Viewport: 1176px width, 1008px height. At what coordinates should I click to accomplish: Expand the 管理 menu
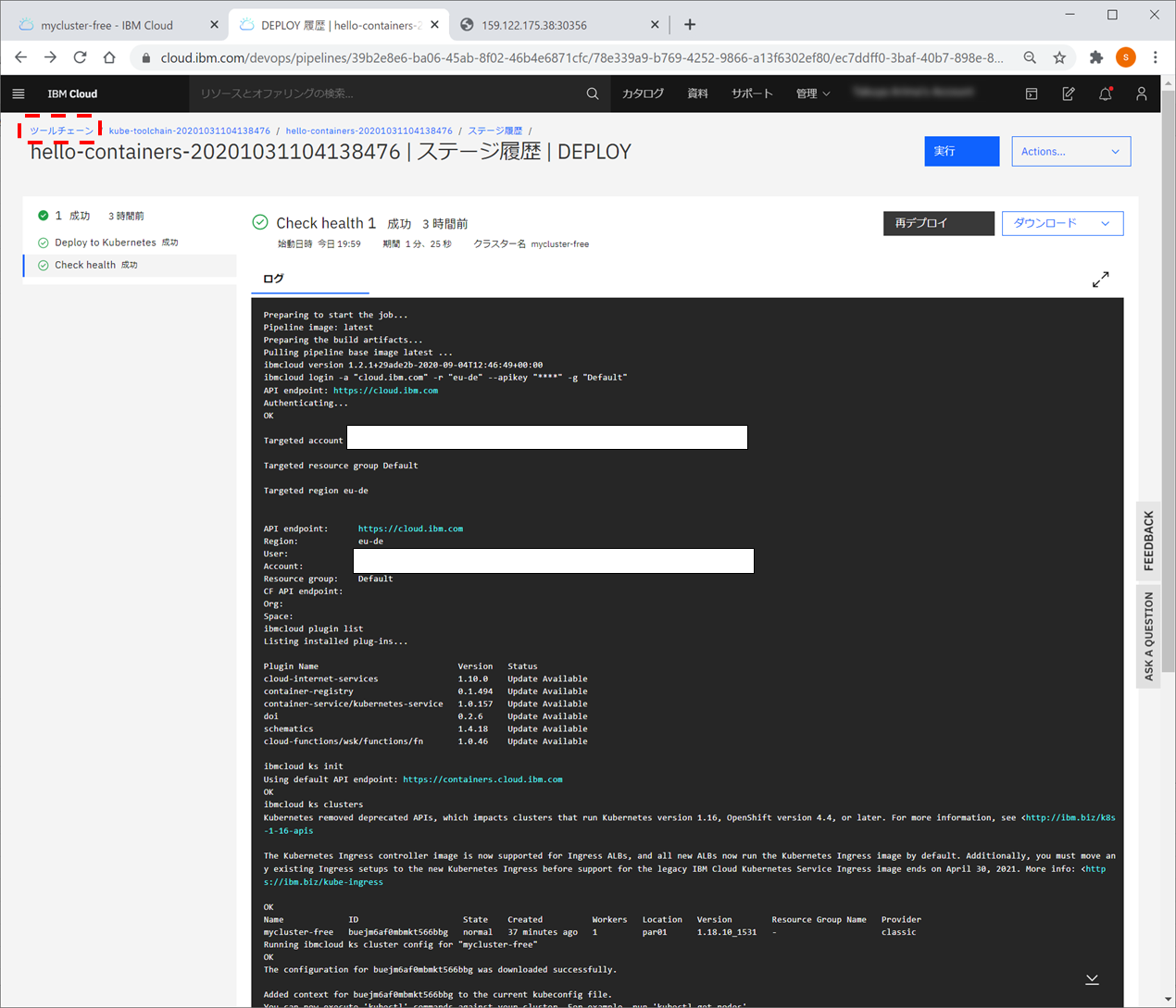click(813, 93)
